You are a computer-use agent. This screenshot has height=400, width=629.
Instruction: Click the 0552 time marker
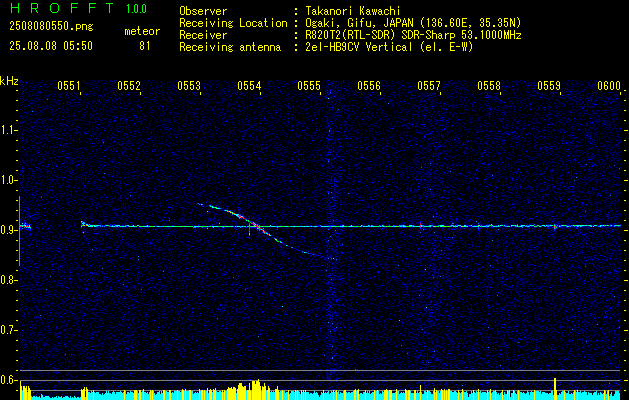coord(129,85)
